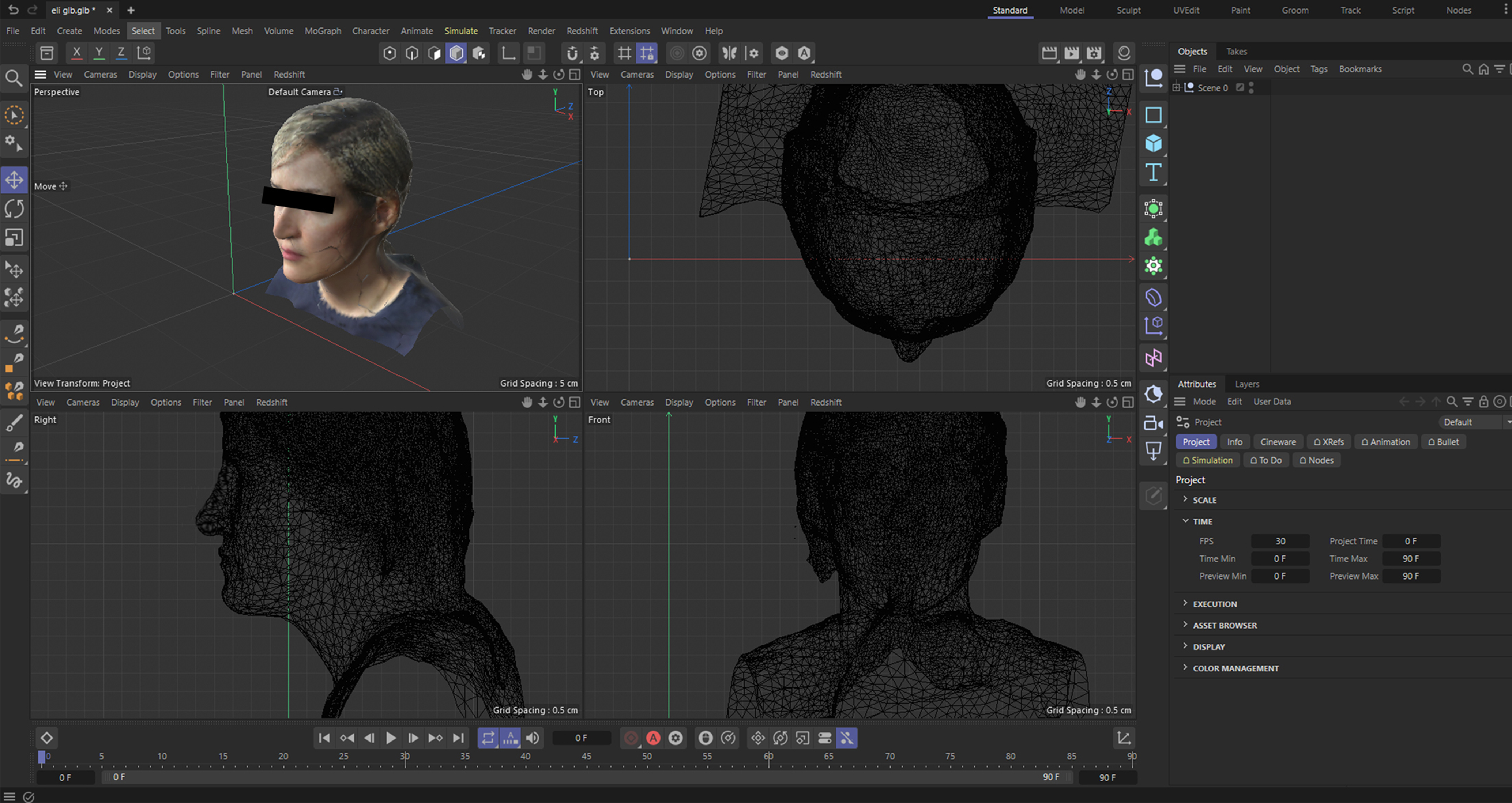Toggle the X axis lock
1512x803 pixels.
tap(76, 53)
